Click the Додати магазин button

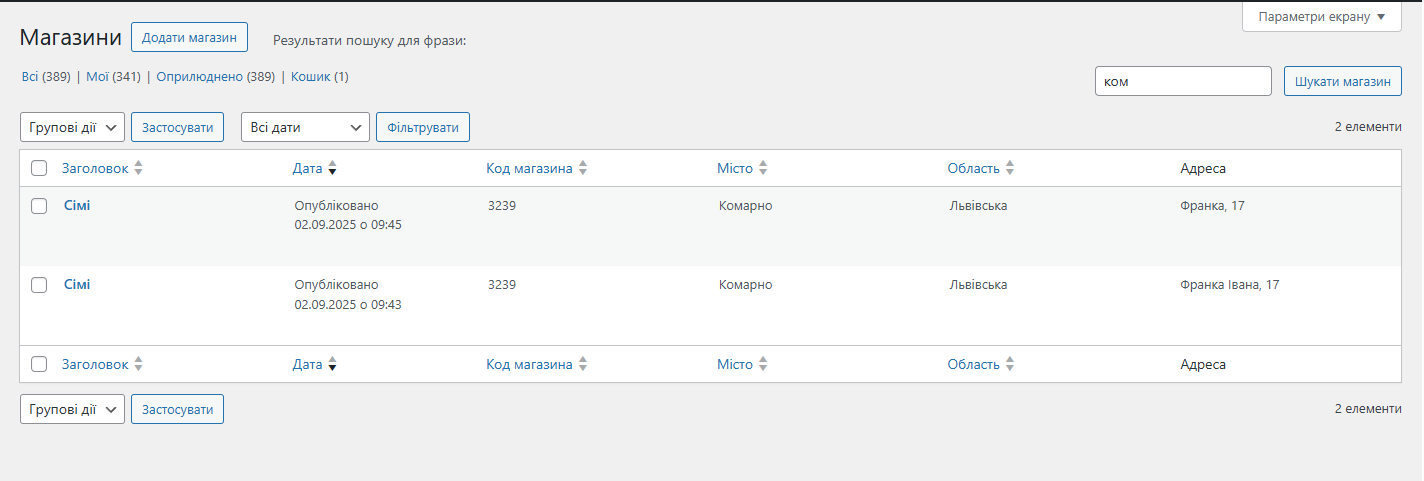pos(189,37)
